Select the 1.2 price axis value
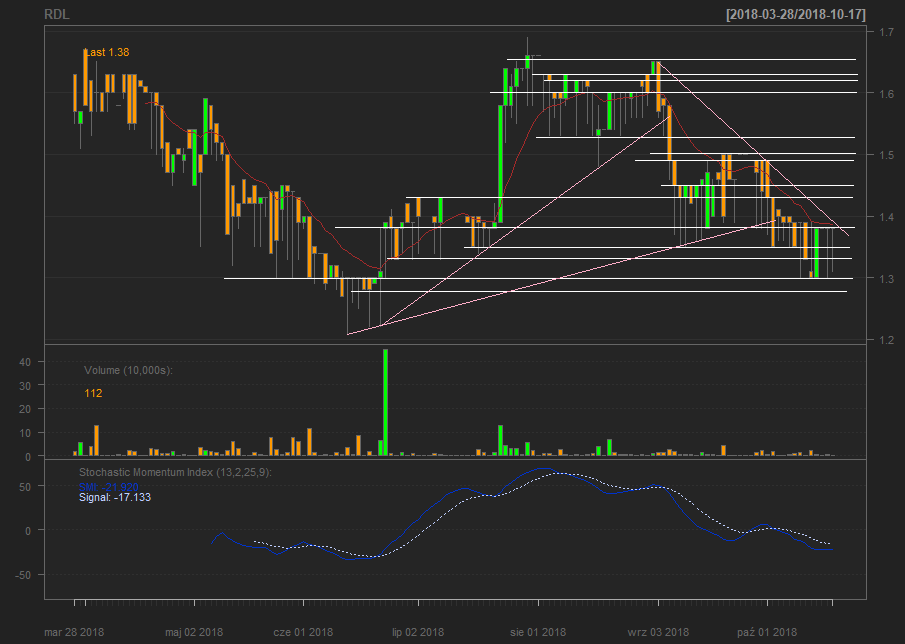Screen dimensions: 905x644 [x=887, y=340]
